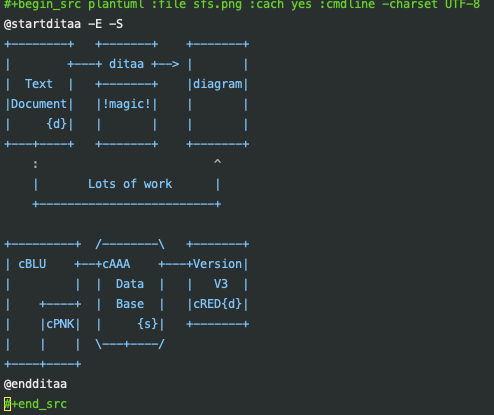The height and width of the screenshot is (415, 494).
Task: Click the #+end_src line
Action: (35, 404)
